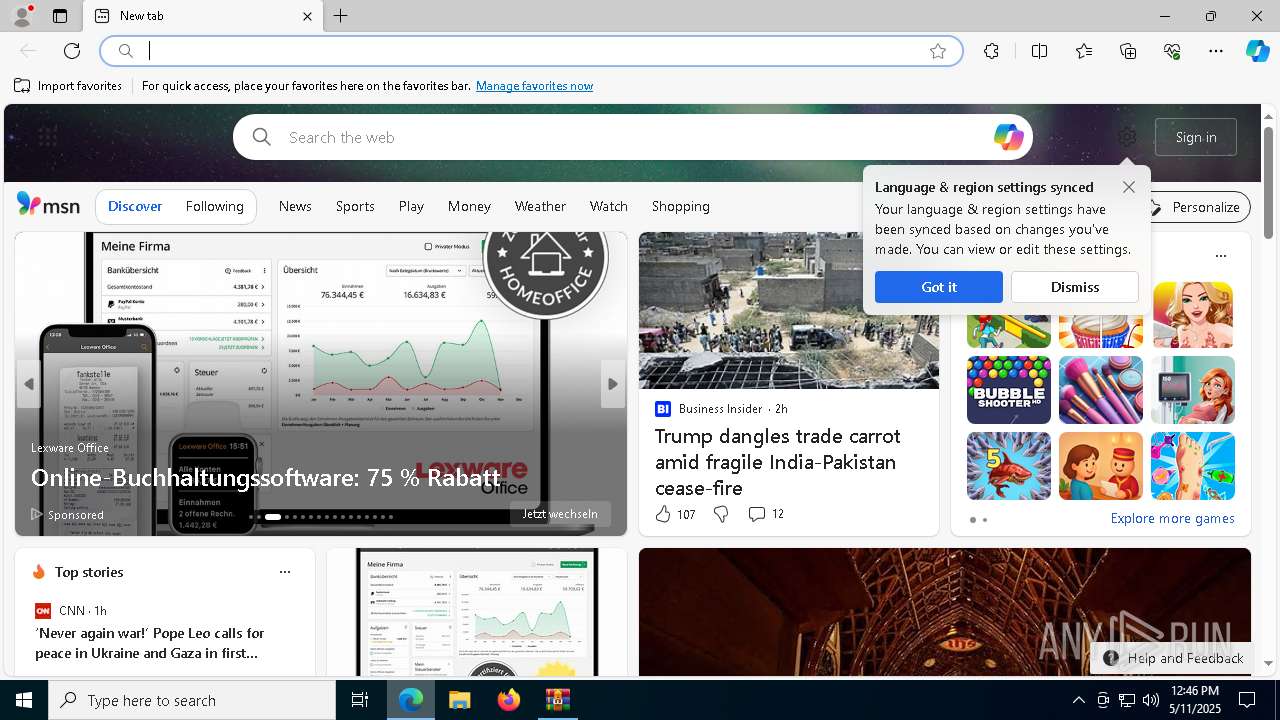Open Manage favorites now link

534,86
